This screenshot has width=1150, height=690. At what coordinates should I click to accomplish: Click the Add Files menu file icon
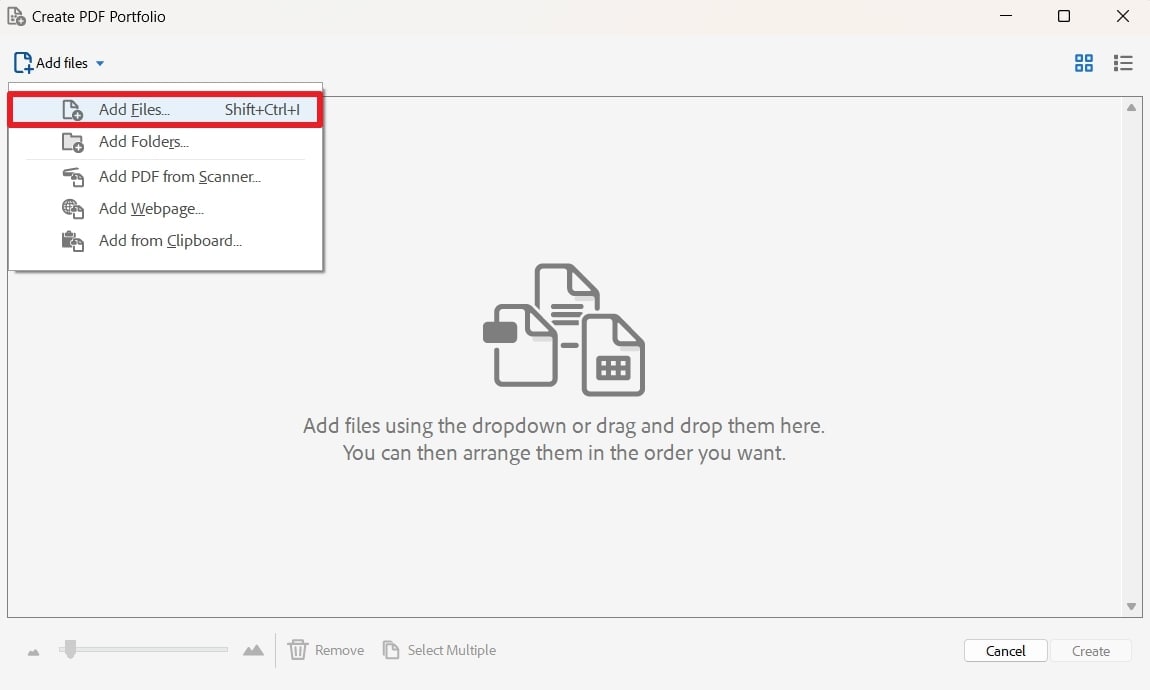coord(73,110)
